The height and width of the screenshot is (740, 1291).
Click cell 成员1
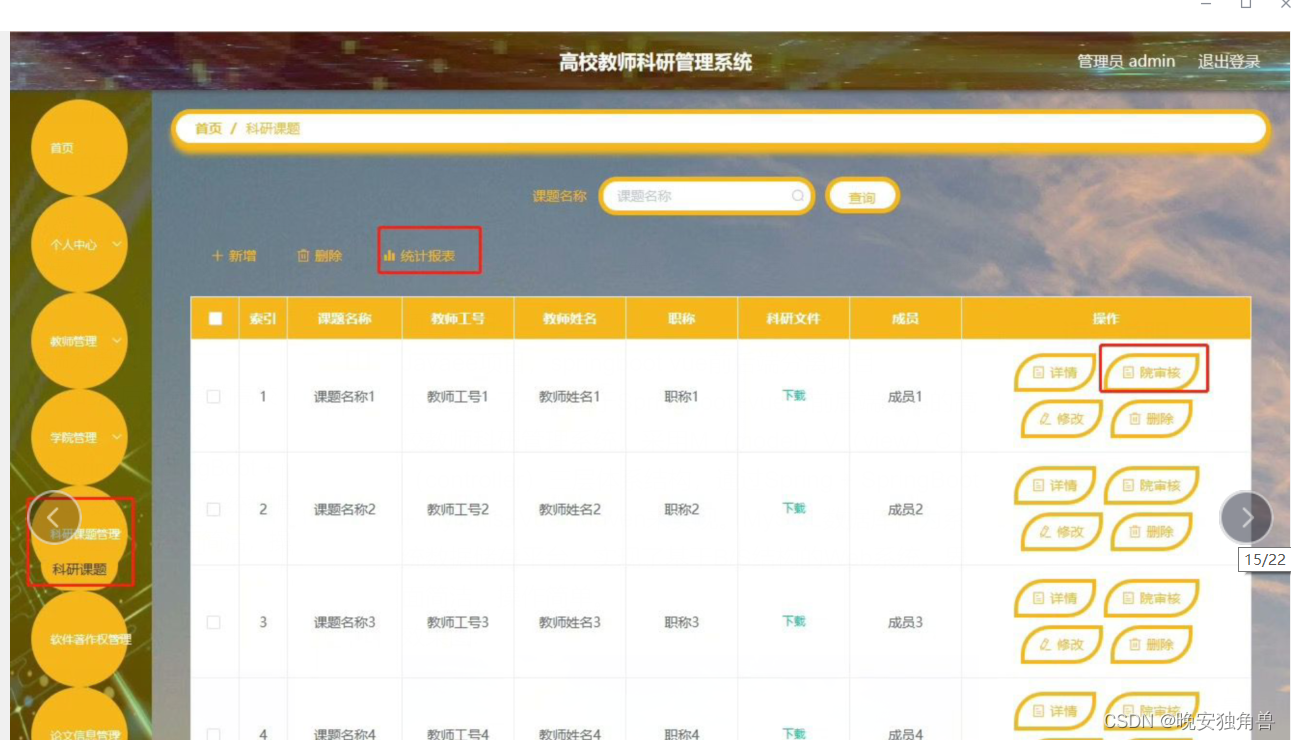905,397
